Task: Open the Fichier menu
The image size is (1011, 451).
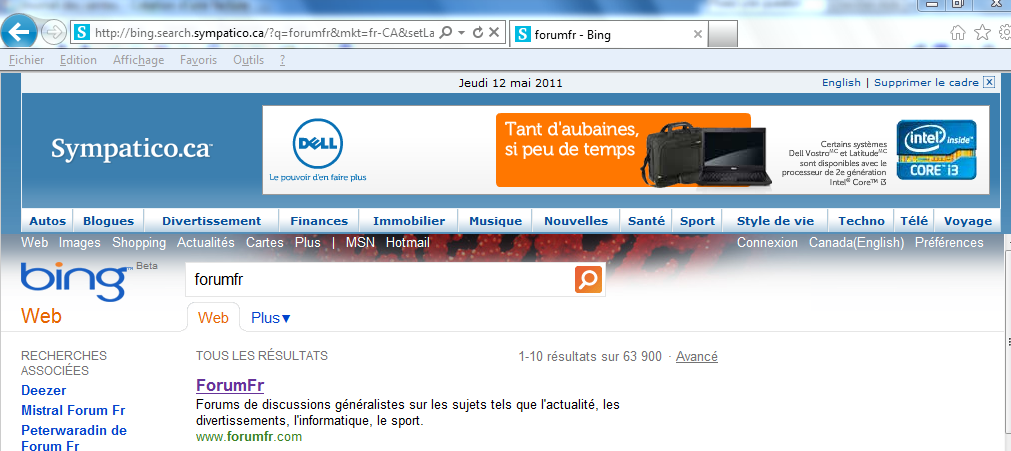Action: pos(26,60)
